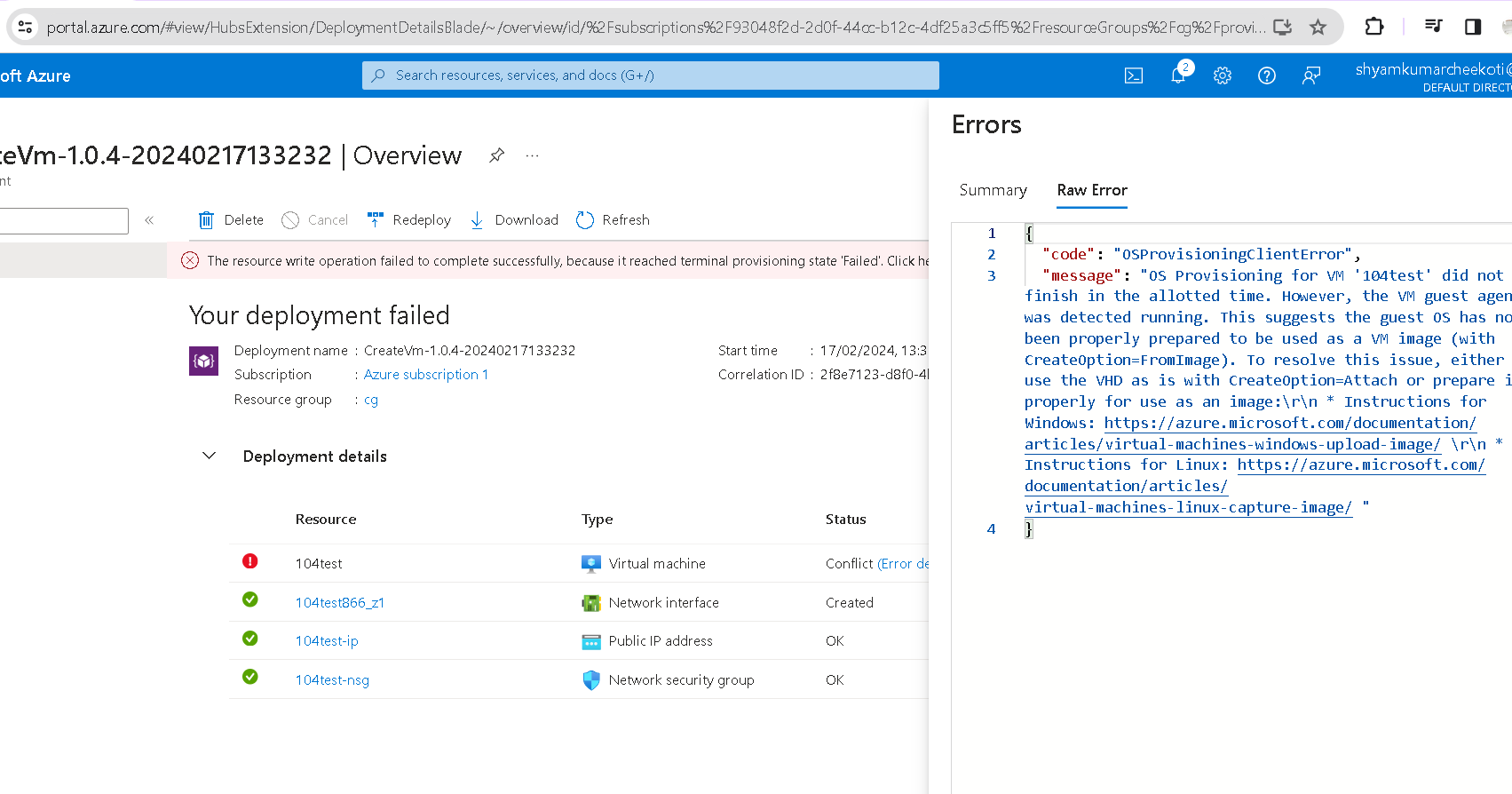
Task: Open the shyamkumarcheekoti account menu
Action: [x=1433, y=75]
